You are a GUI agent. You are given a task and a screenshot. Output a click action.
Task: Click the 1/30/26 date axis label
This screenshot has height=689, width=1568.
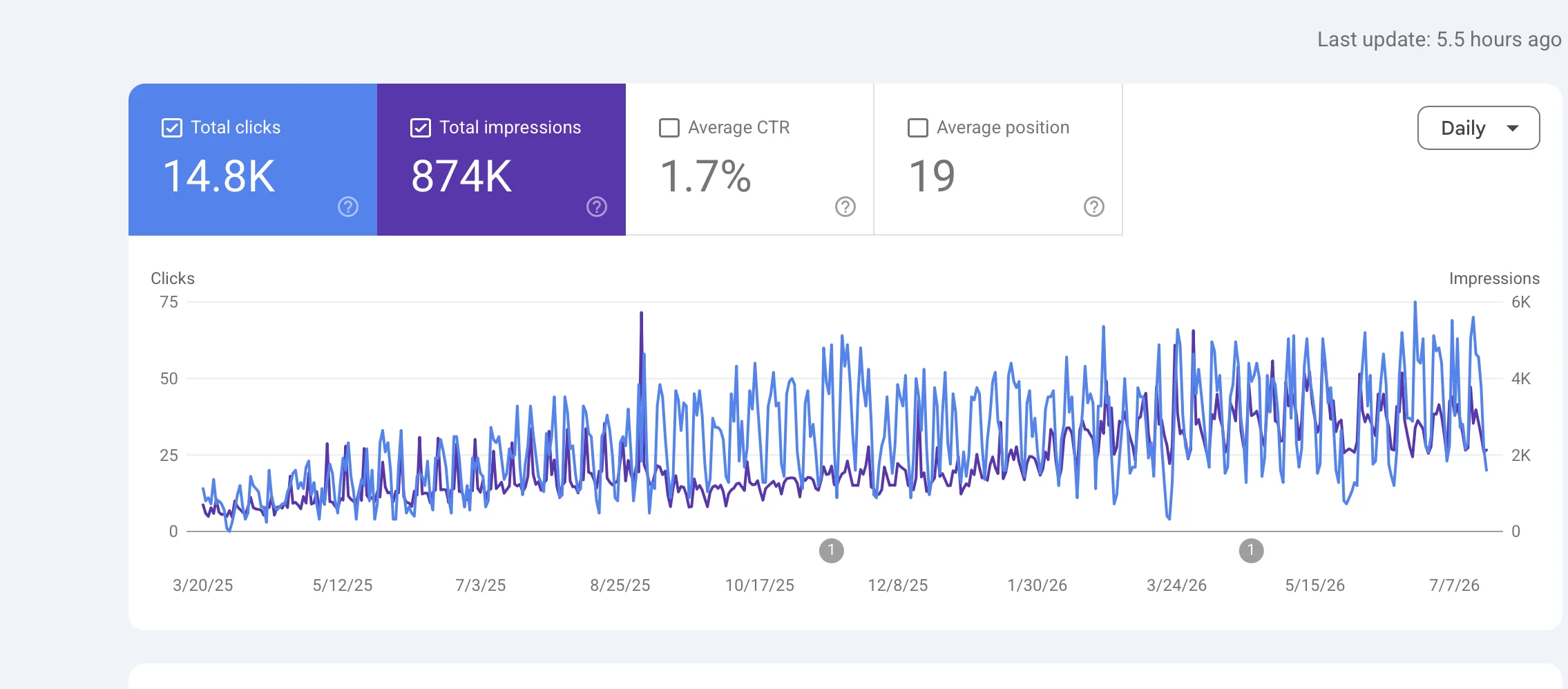pyautogui.click(x=1038, y=585)
